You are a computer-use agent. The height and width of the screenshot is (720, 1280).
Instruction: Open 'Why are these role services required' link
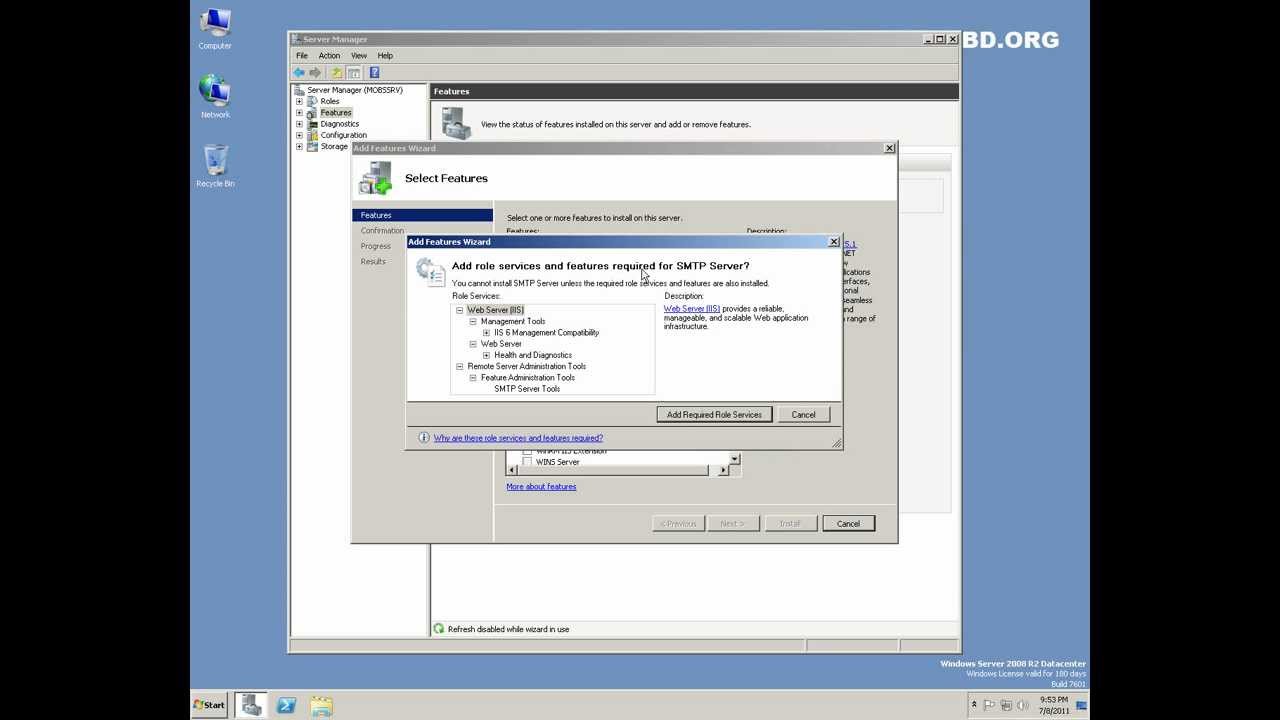tap(518, 438)
